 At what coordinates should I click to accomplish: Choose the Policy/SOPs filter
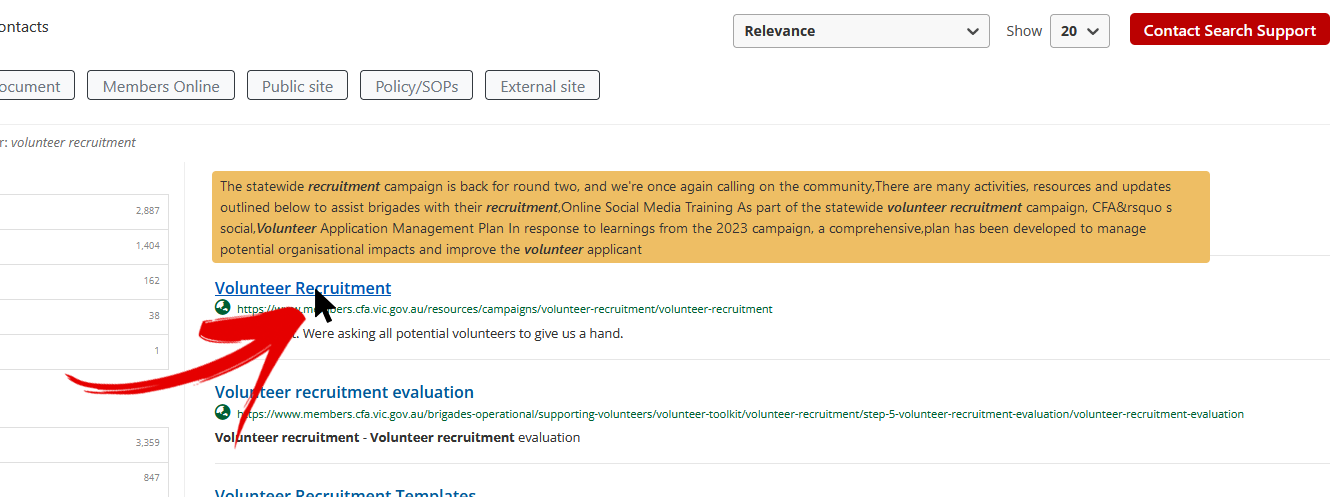pos(416,86)
